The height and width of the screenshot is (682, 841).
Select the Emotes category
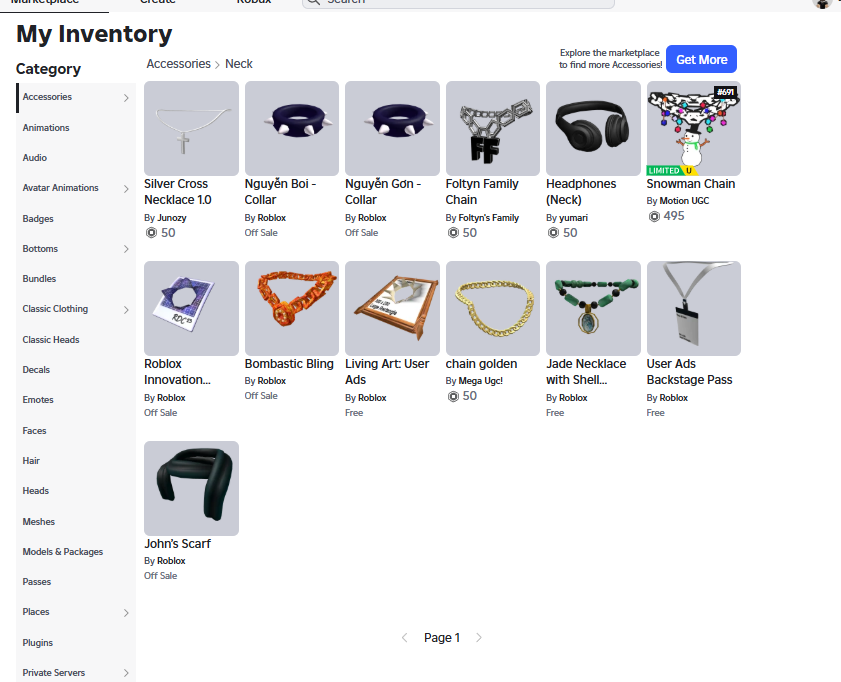click(x=38, y=400)
